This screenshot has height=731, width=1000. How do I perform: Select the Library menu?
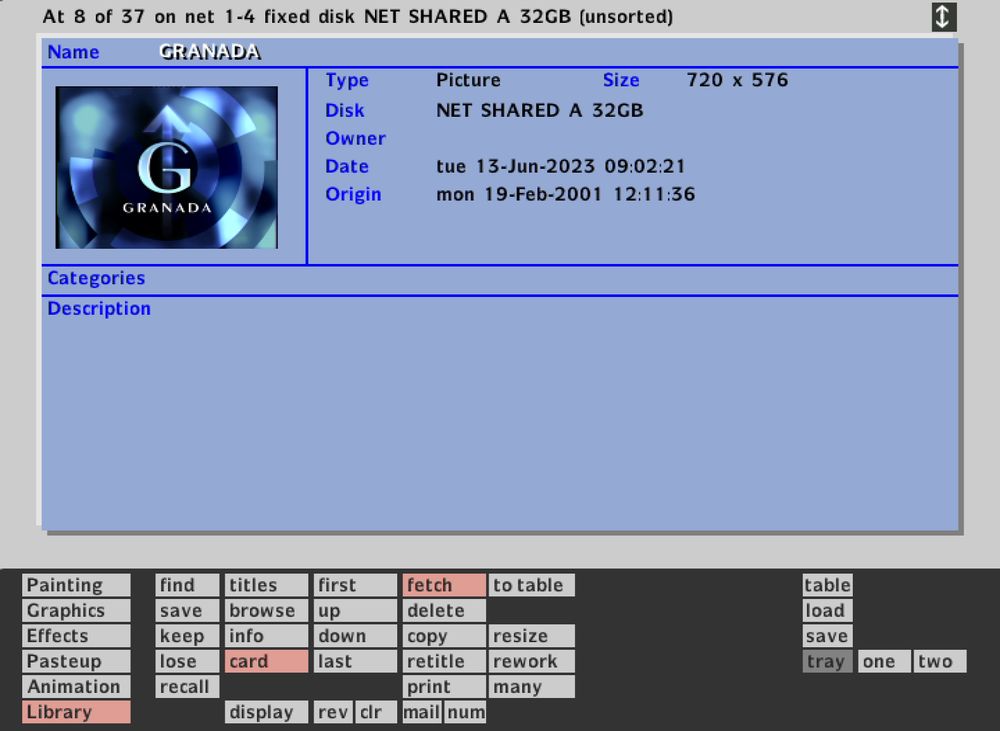(x=76, y=712)
